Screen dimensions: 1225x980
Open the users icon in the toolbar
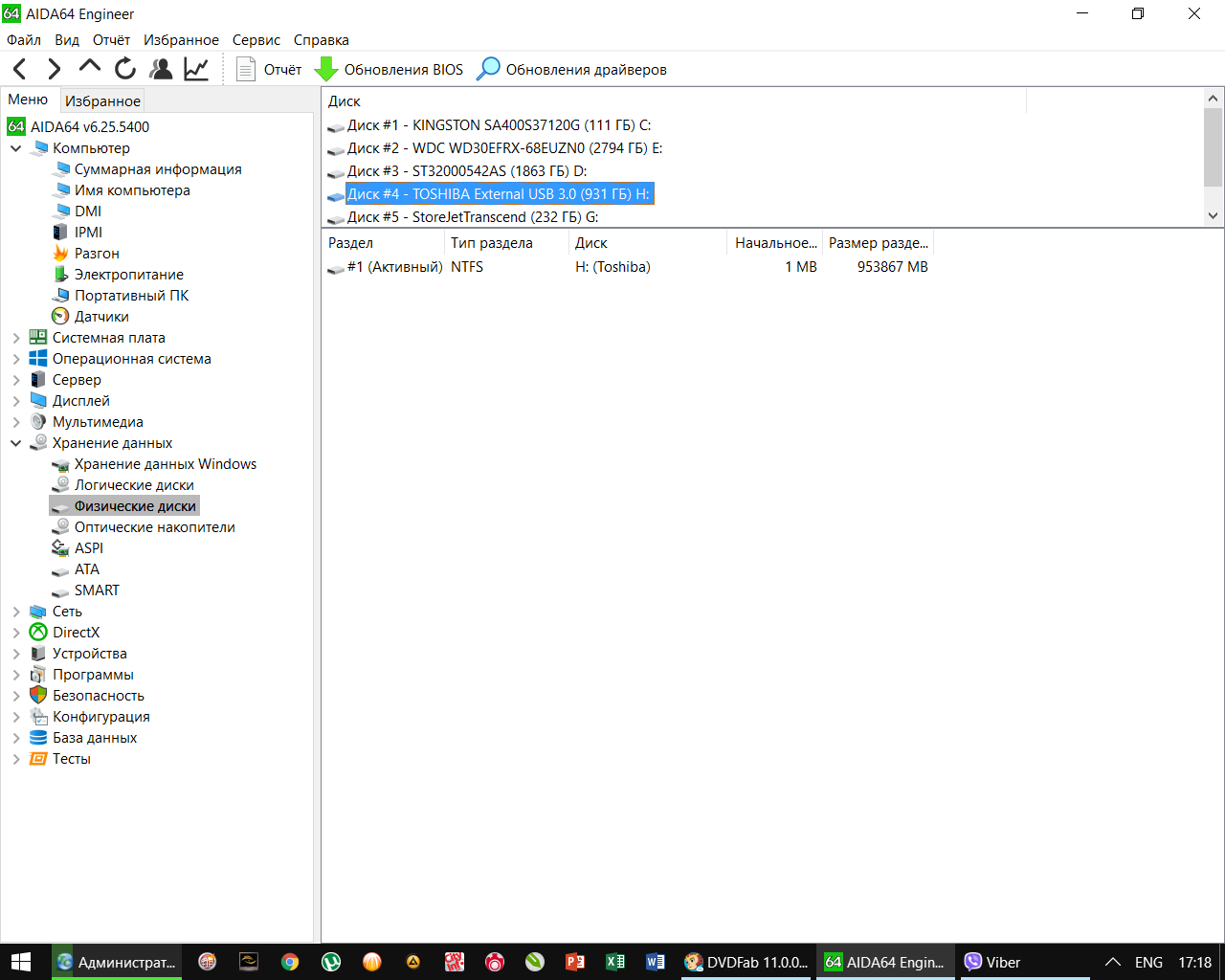click(161, 69)
